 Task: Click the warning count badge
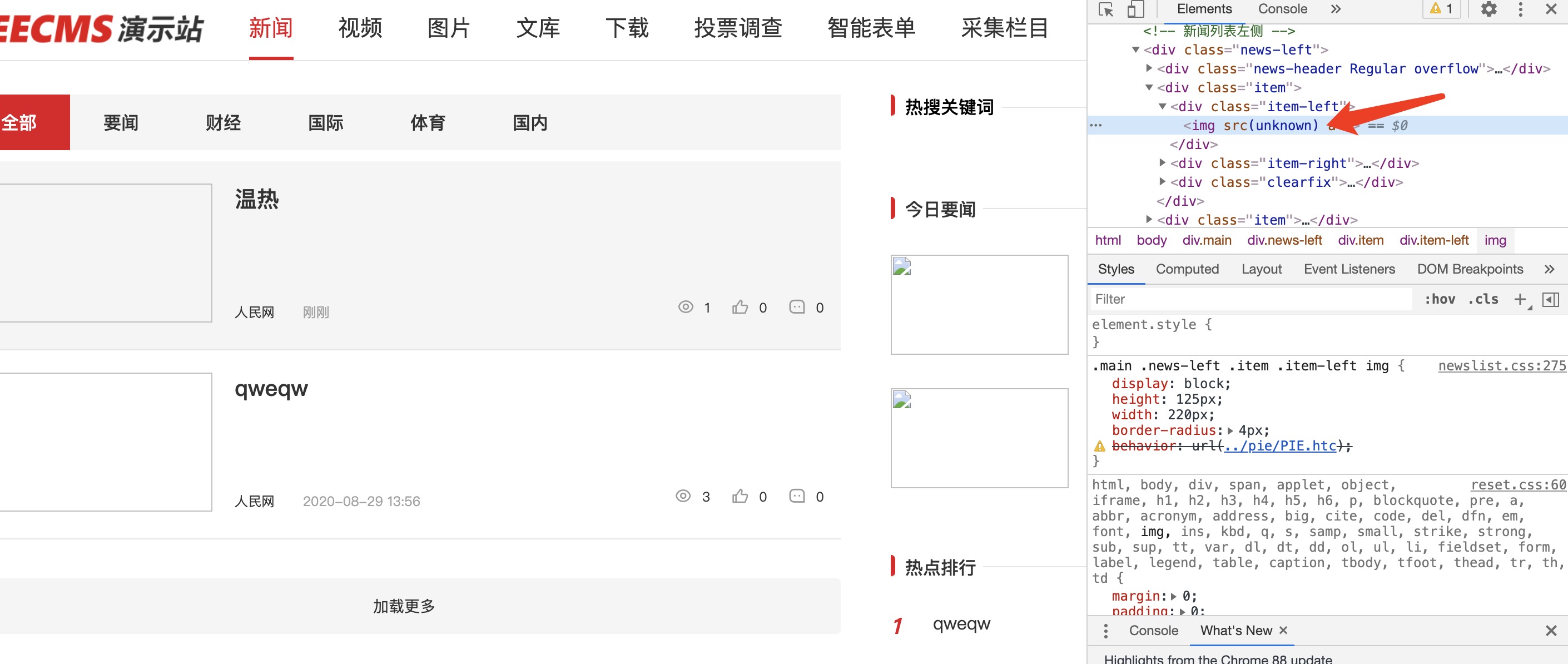click(x=1441, y=9)
